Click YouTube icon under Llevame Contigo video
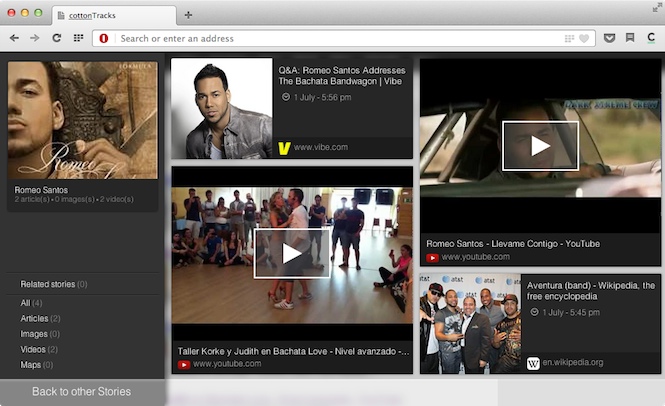The height and width of the screenshot is (406, 665). point(432,258)
